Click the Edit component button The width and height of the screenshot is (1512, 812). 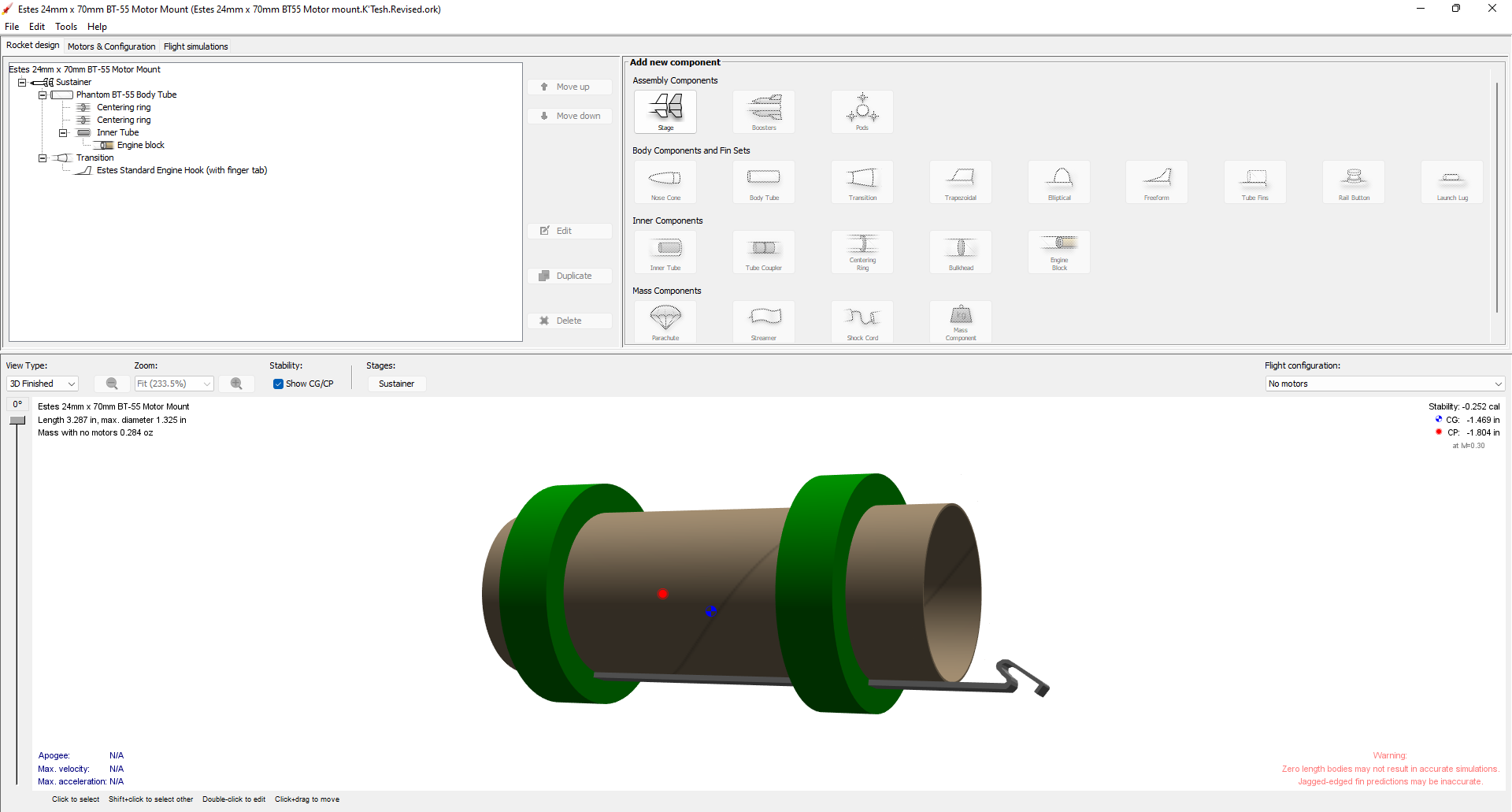coord(570,231)
